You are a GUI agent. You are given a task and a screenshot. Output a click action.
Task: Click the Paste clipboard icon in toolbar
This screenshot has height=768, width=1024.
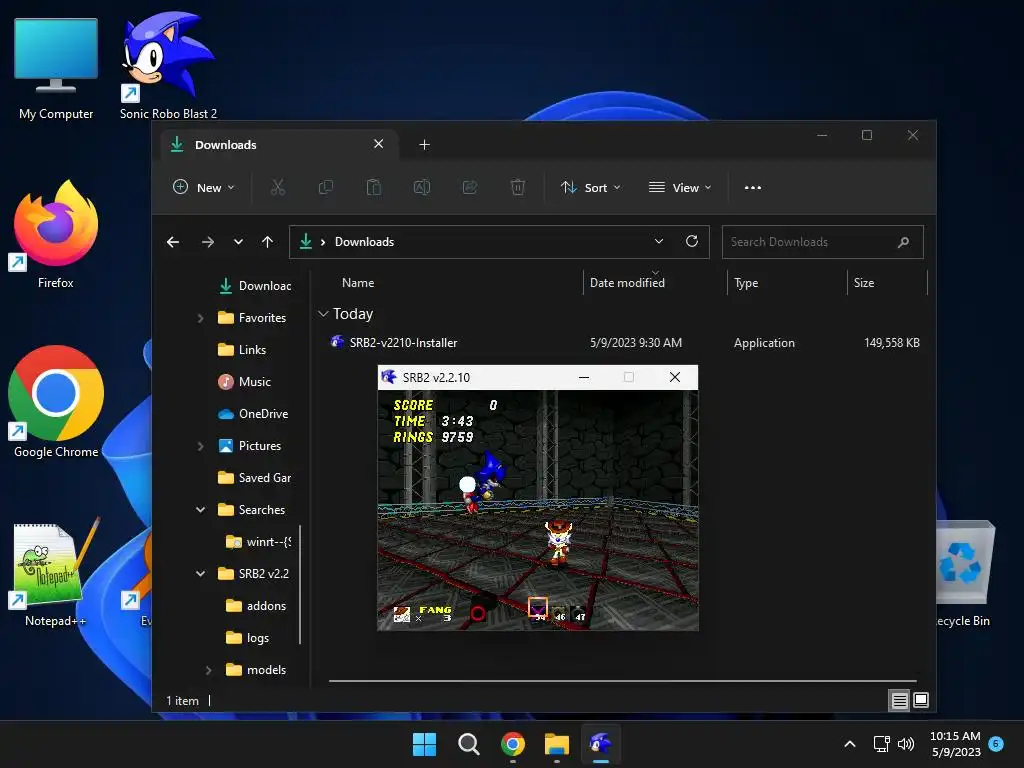(x=374, y=187)
